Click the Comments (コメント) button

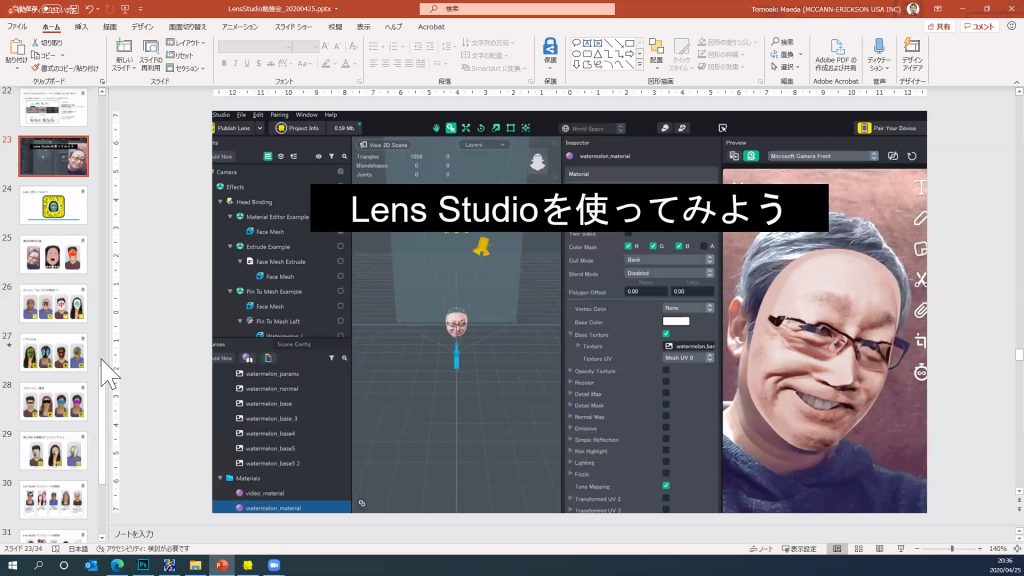click(979, 27)
